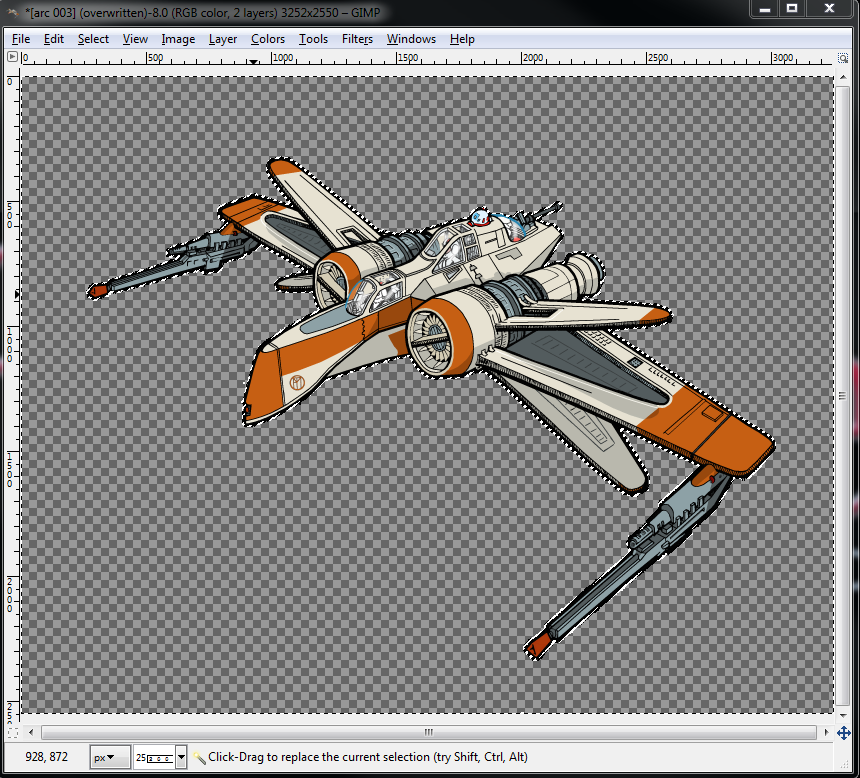Toggle zoom image when window size changes

[x=844, y=58]
